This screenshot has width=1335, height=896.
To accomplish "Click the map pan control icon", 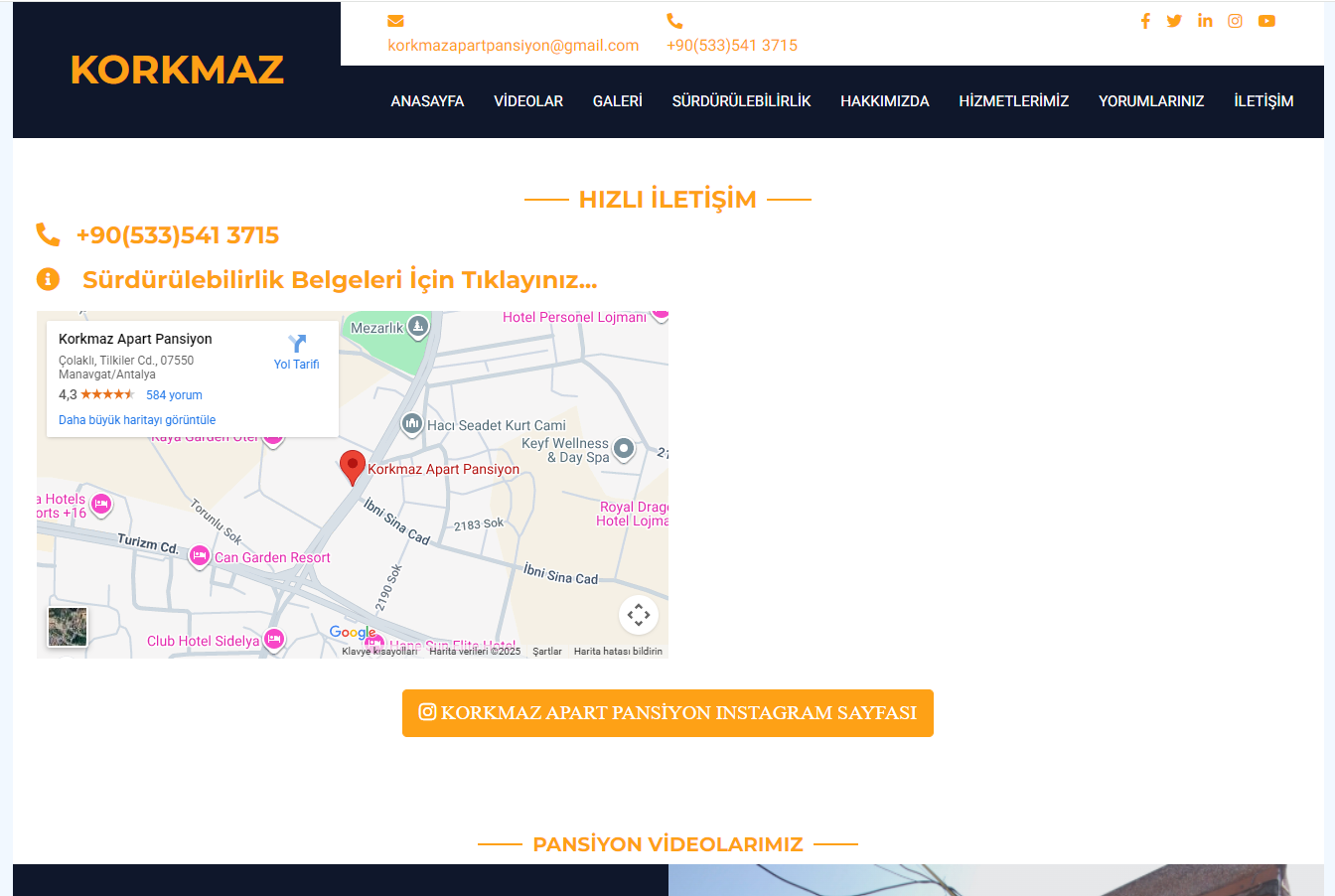I will 639,615.
